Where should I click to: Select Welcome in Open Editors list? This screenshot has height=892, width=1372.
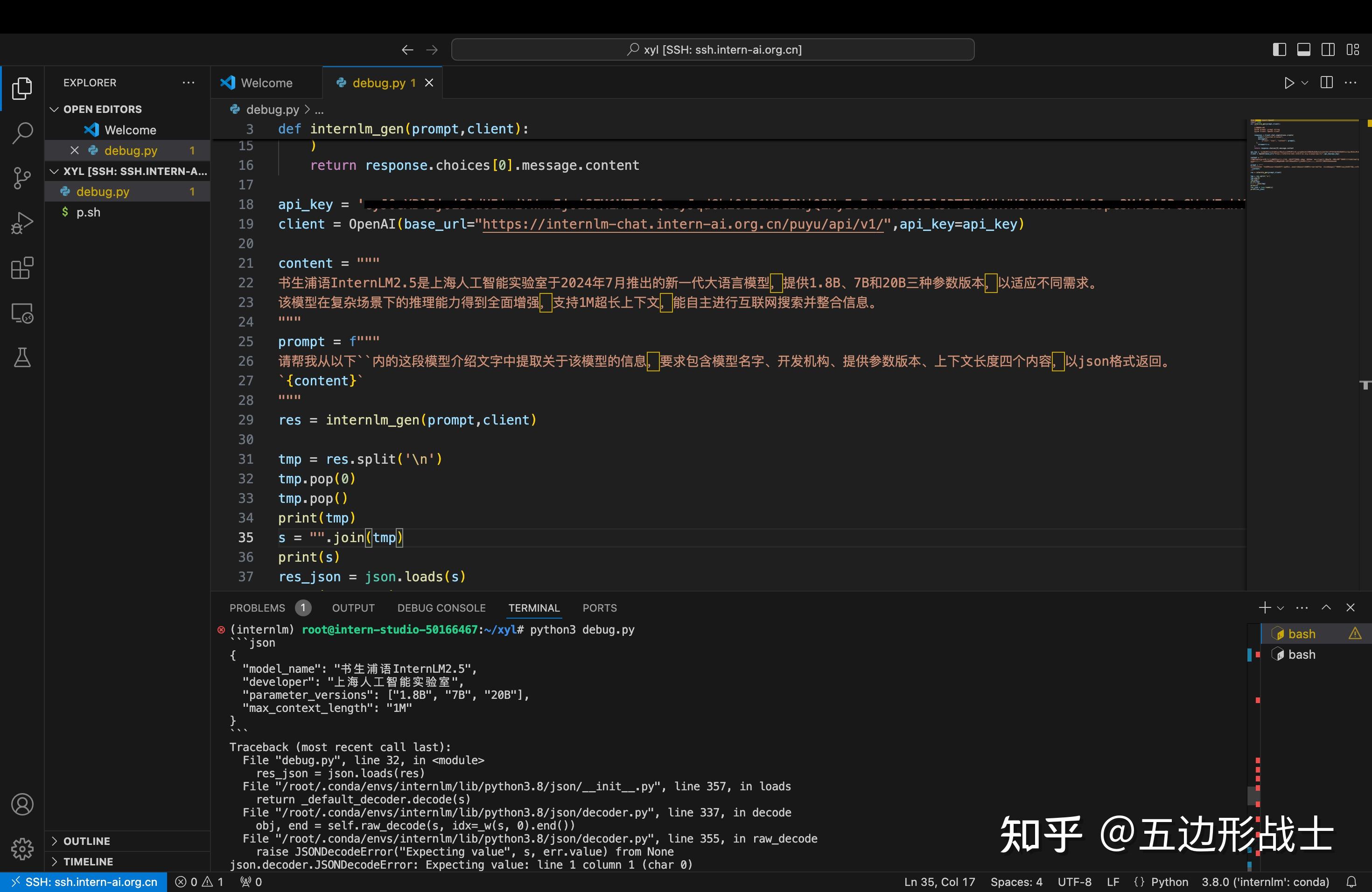point(130,130)
